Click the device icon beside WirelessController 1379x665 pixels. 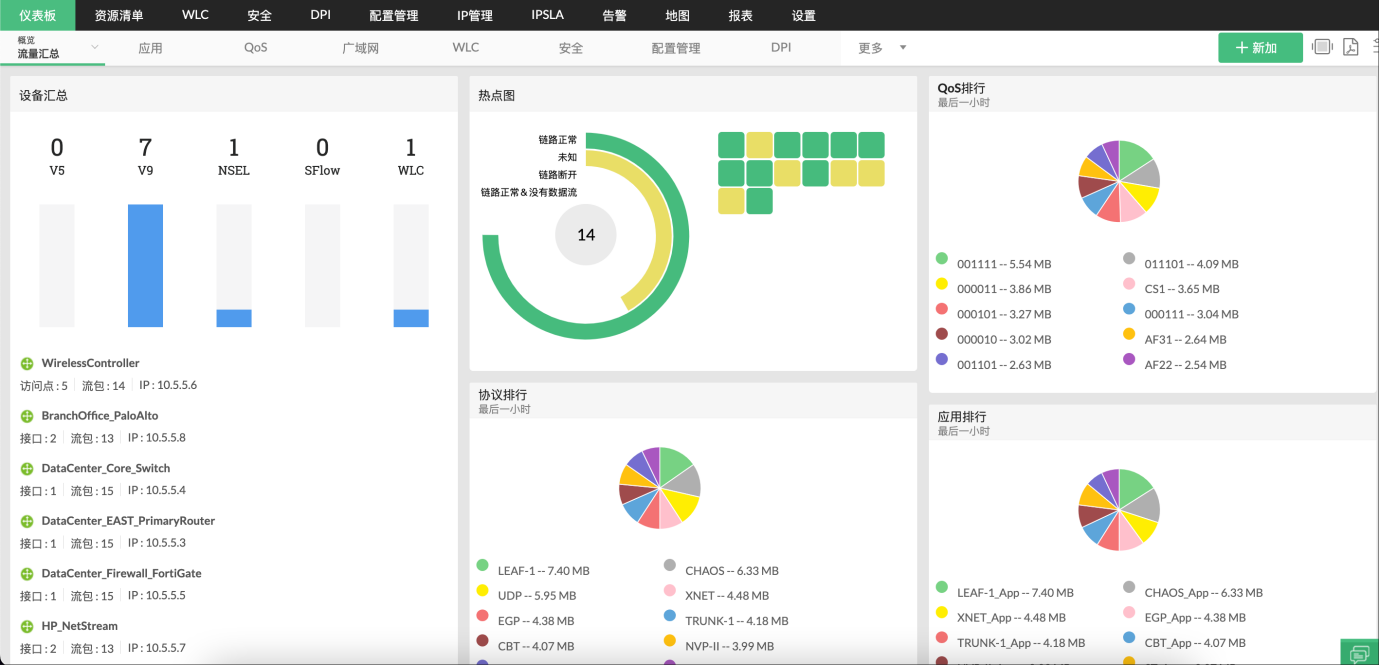27,363
